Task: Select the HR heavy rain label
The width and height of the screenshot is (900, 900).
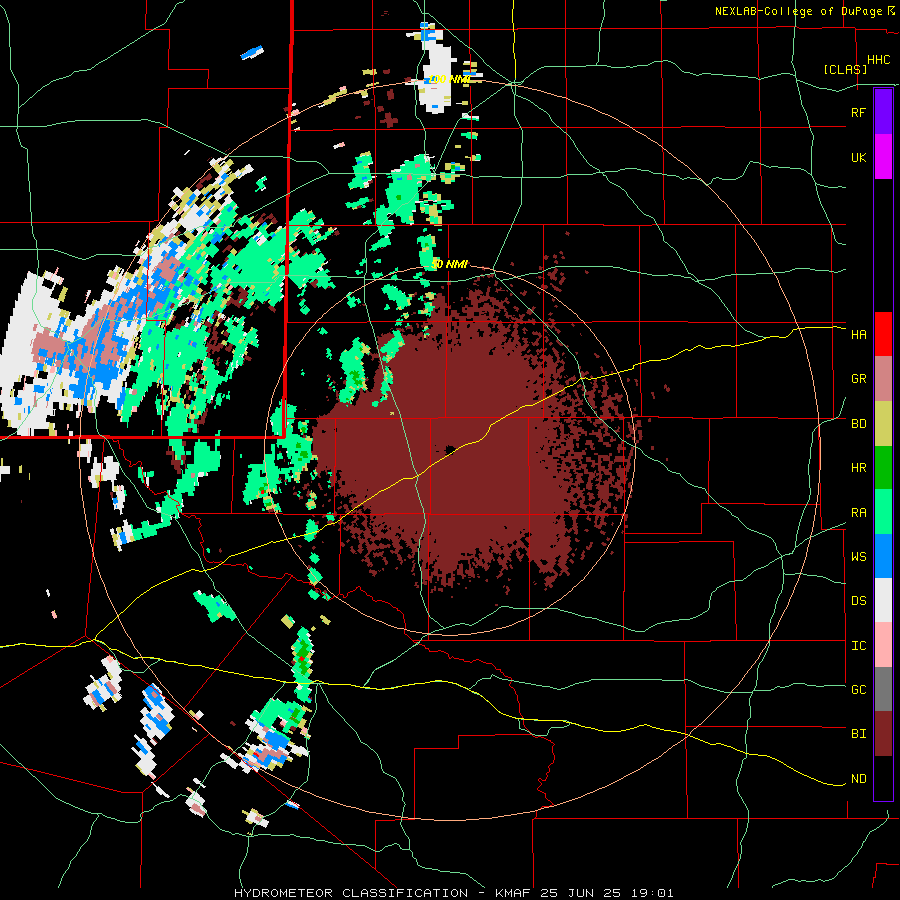Action: point(858,468)
